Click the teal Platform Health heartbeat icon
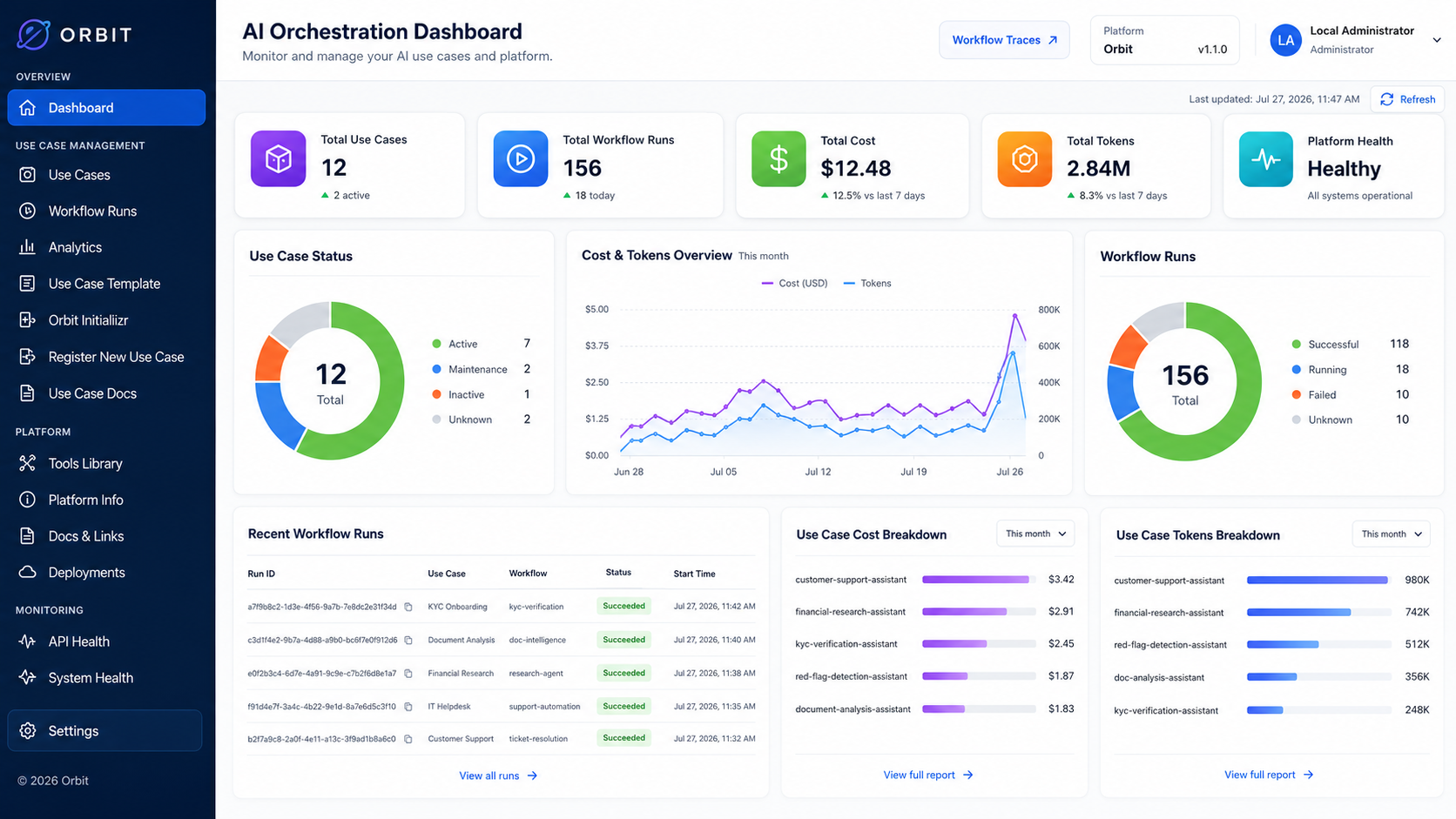1456x819 pixels. (1266, 159)
